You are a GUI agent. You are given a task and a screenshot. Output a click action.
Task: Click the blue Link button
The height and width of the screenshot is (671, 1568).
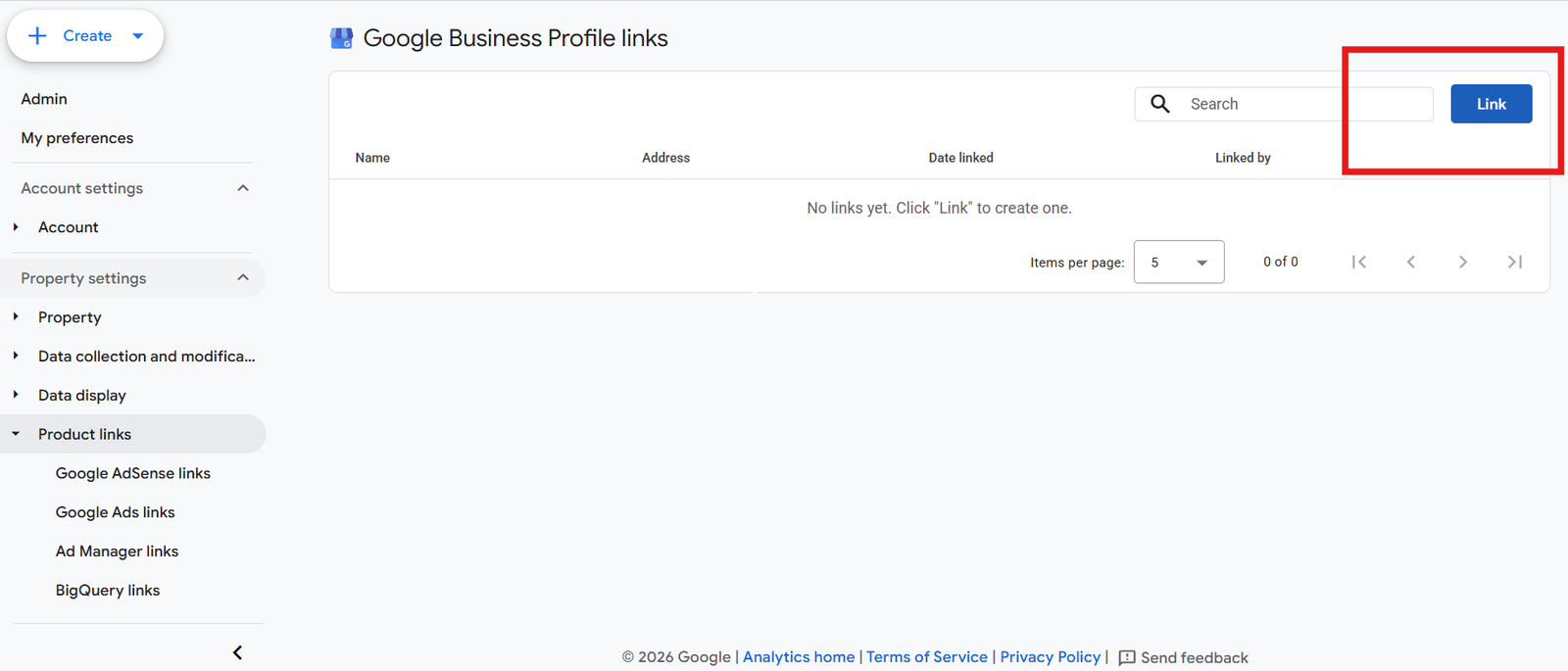1492,104
